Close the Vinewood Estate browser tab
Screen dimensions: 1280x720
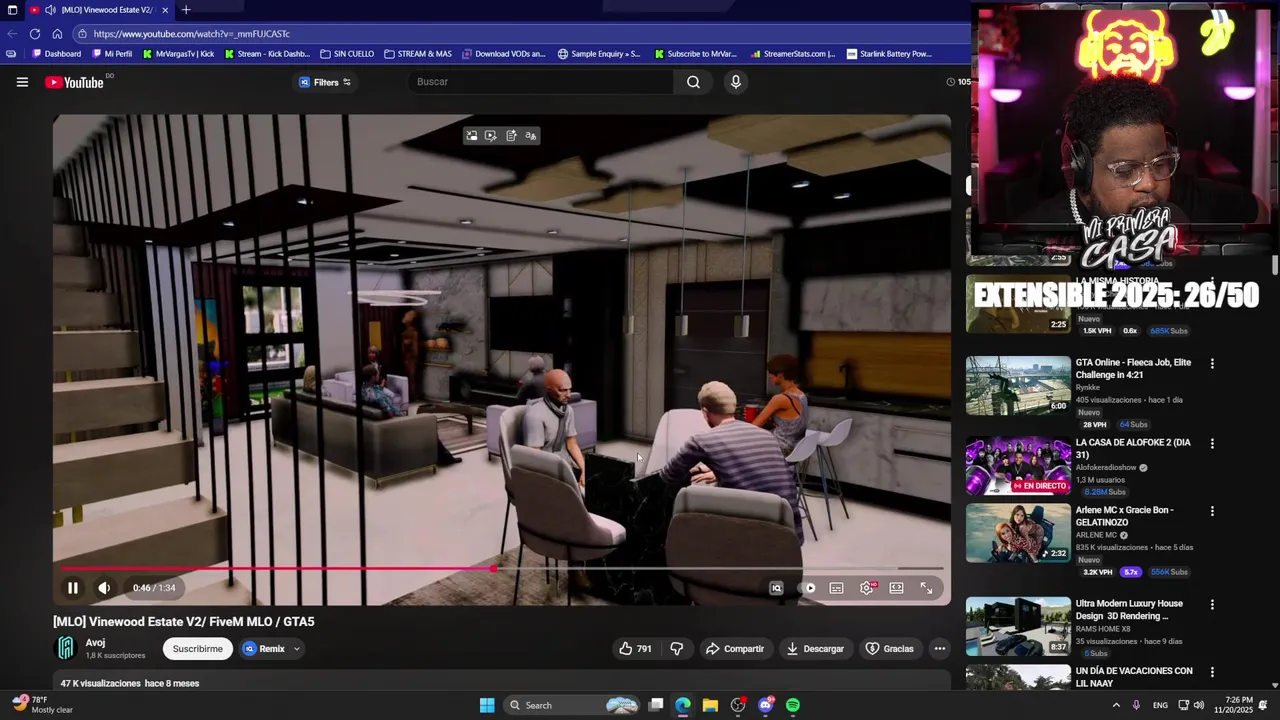click(165, 10)
